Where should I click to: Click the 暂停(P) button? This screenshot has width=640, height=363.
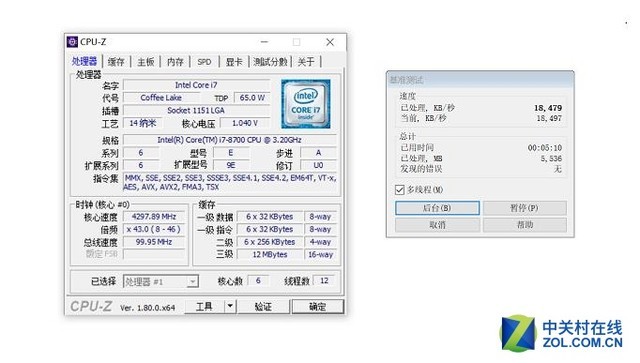point(524,208)
